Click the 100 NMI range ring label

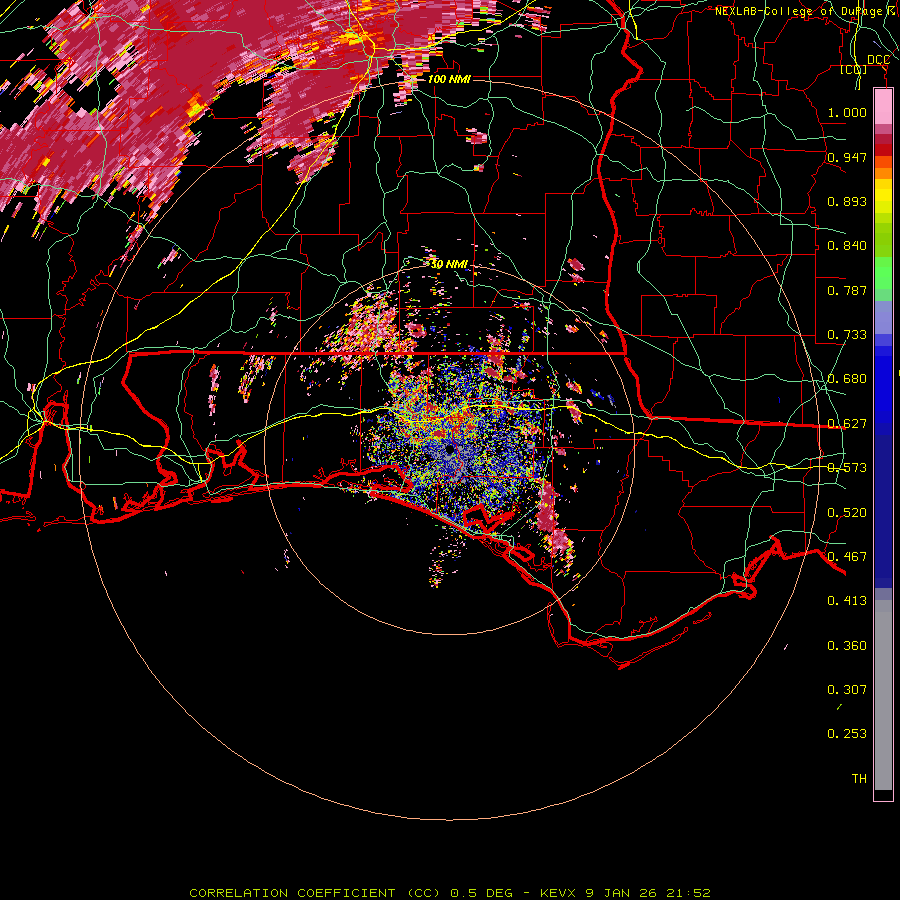tap(449, 79)
